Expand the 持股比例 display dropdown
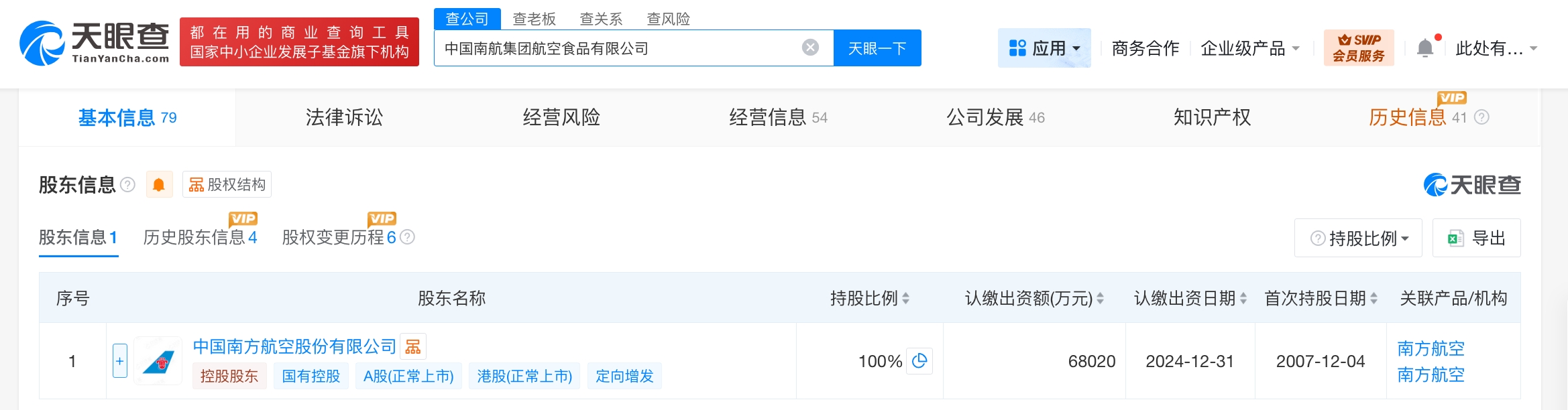Image resolution: width=1568 pixels, height=410 pixels. coord(1359,238)
